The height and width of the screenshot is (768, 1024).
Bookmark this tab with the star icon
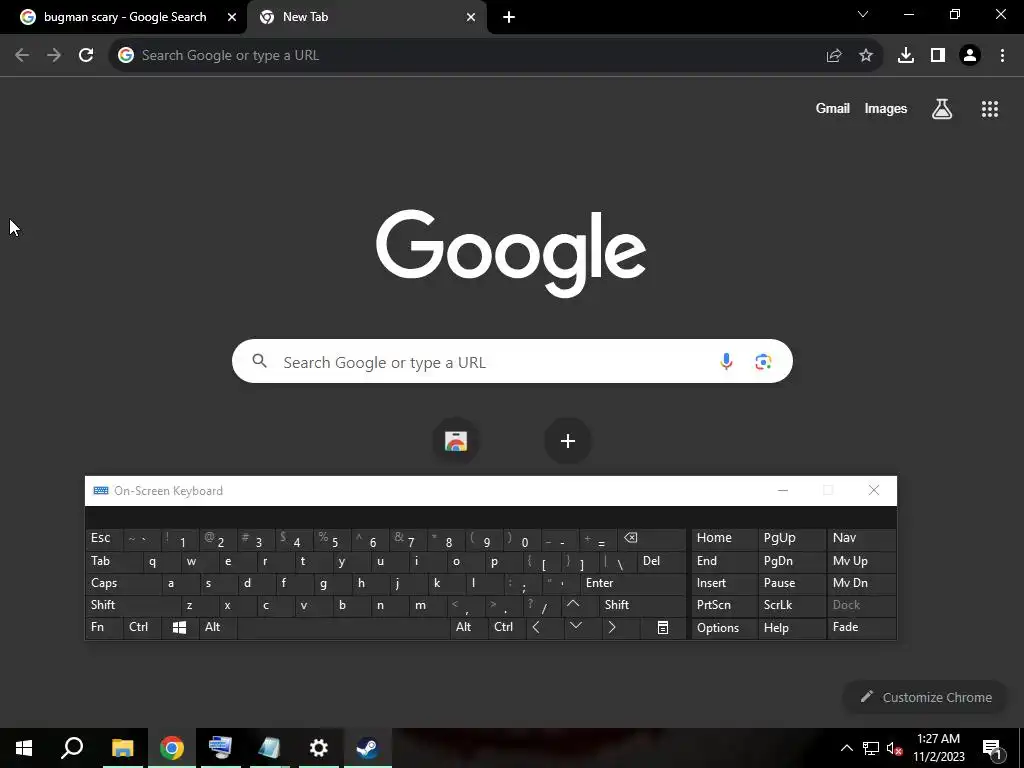point(866,56)
